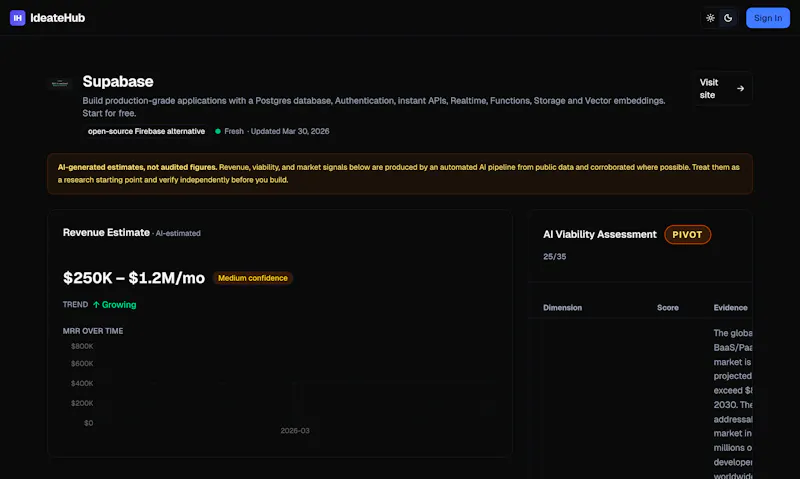Click the Sign In button
Screen dimensions: 800x479
[768, 18]
